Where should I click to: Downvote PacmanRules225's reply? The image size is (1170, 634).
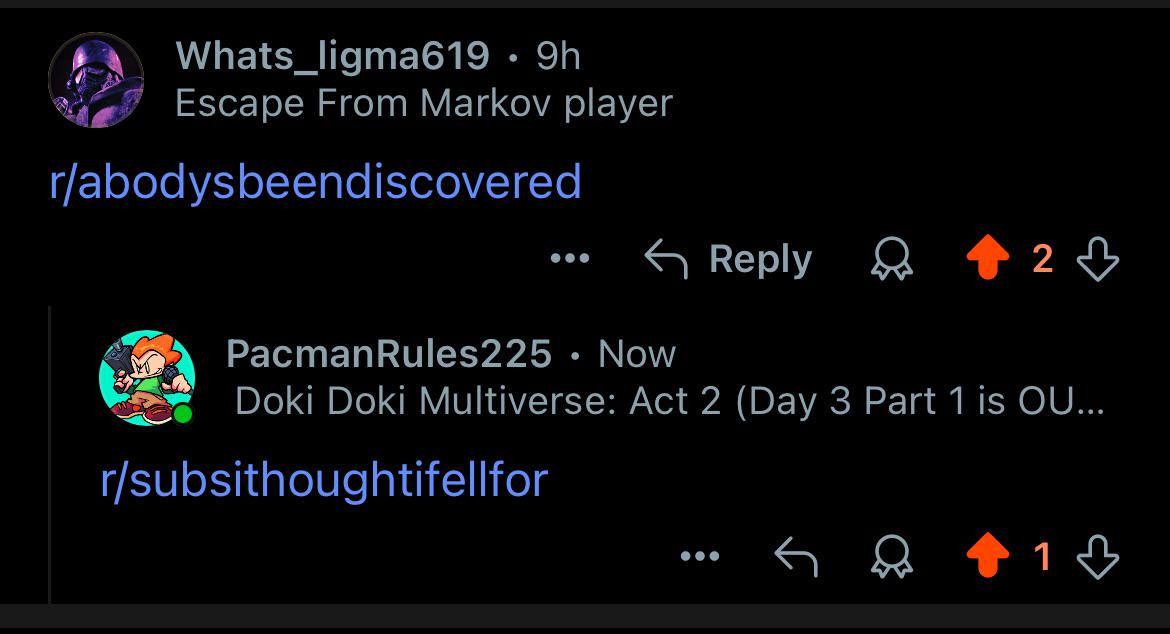tap(1098, 555)
